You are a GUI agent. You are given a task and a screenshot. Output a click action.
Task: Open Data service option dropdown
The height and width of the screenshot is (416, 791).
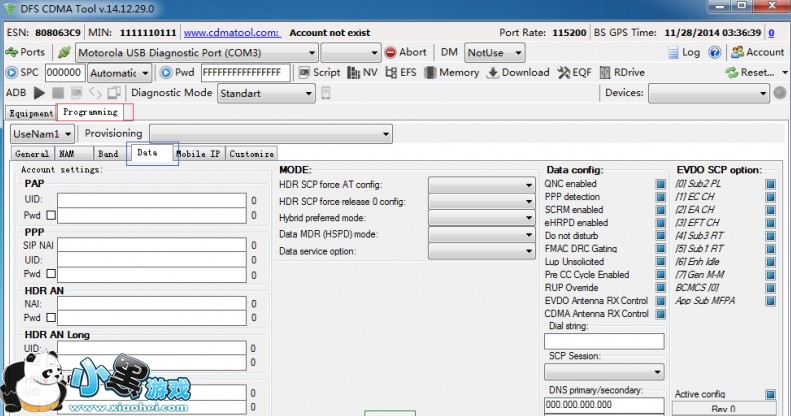pos(482,251)
